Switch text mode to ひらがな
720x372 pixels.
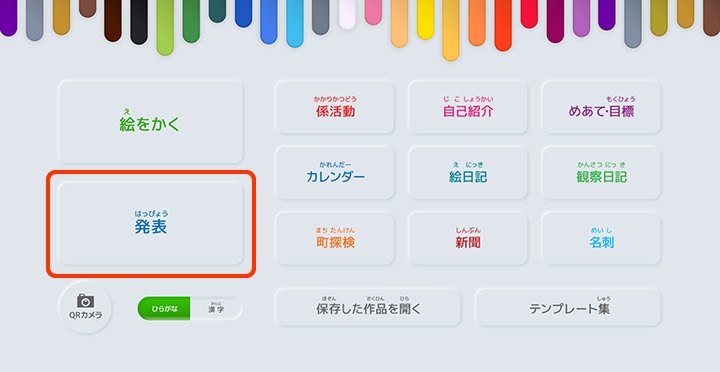click(x=164, y=309)
